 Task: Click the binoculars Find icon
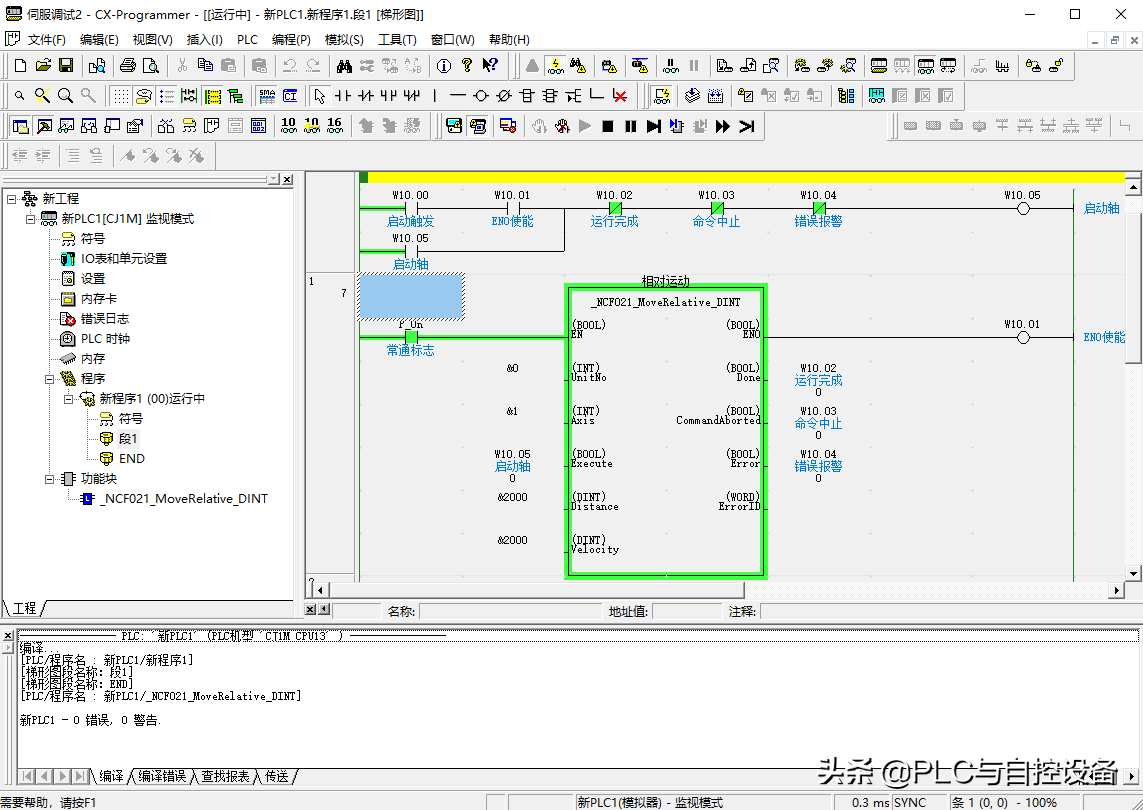coord(344,66)
